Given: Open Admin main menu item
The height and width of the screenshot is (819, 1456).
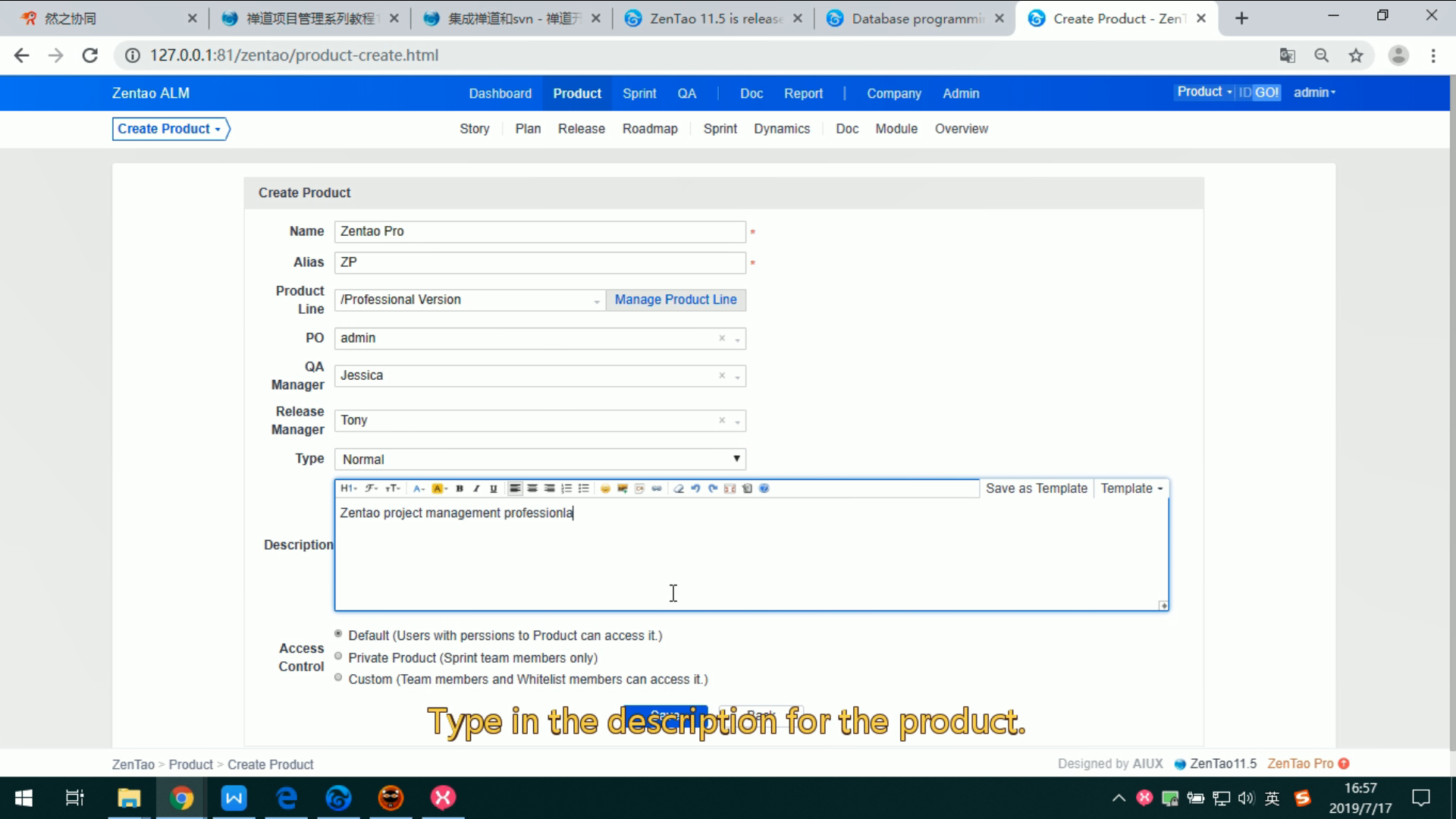Looking at the screenshot, I should pyautogui.click(x=961, y=93).
